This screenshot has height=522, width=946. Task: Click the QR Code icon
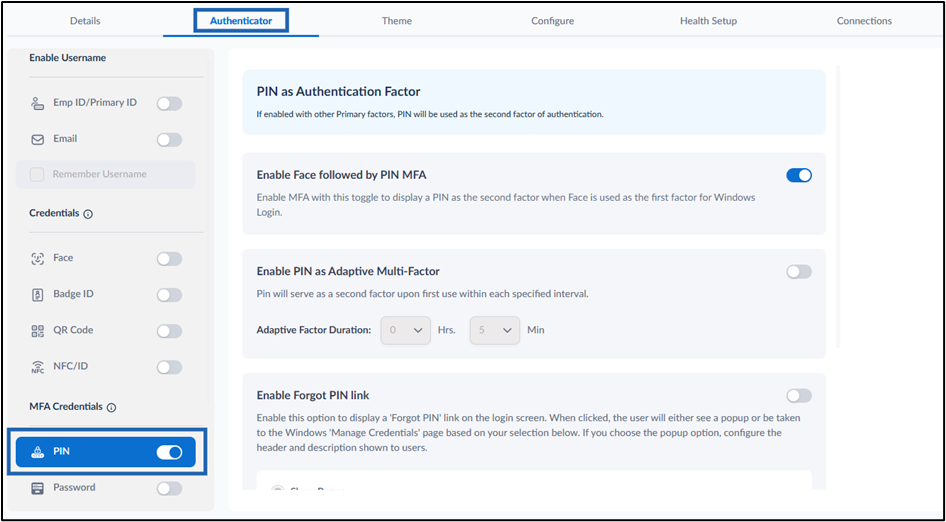click(37, 331)
